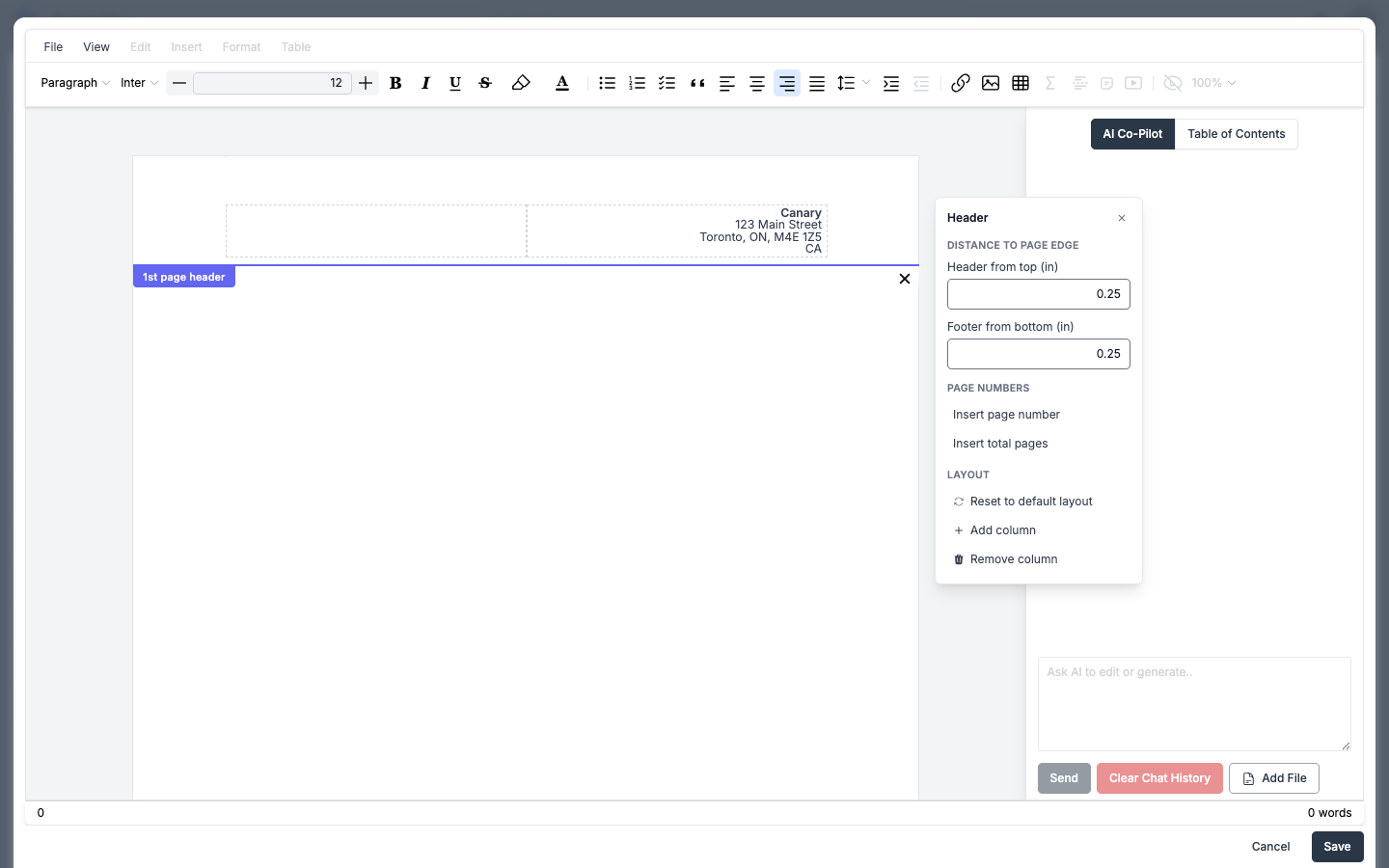Click the Save button

pyautogui.click(x=1337, y=847)
